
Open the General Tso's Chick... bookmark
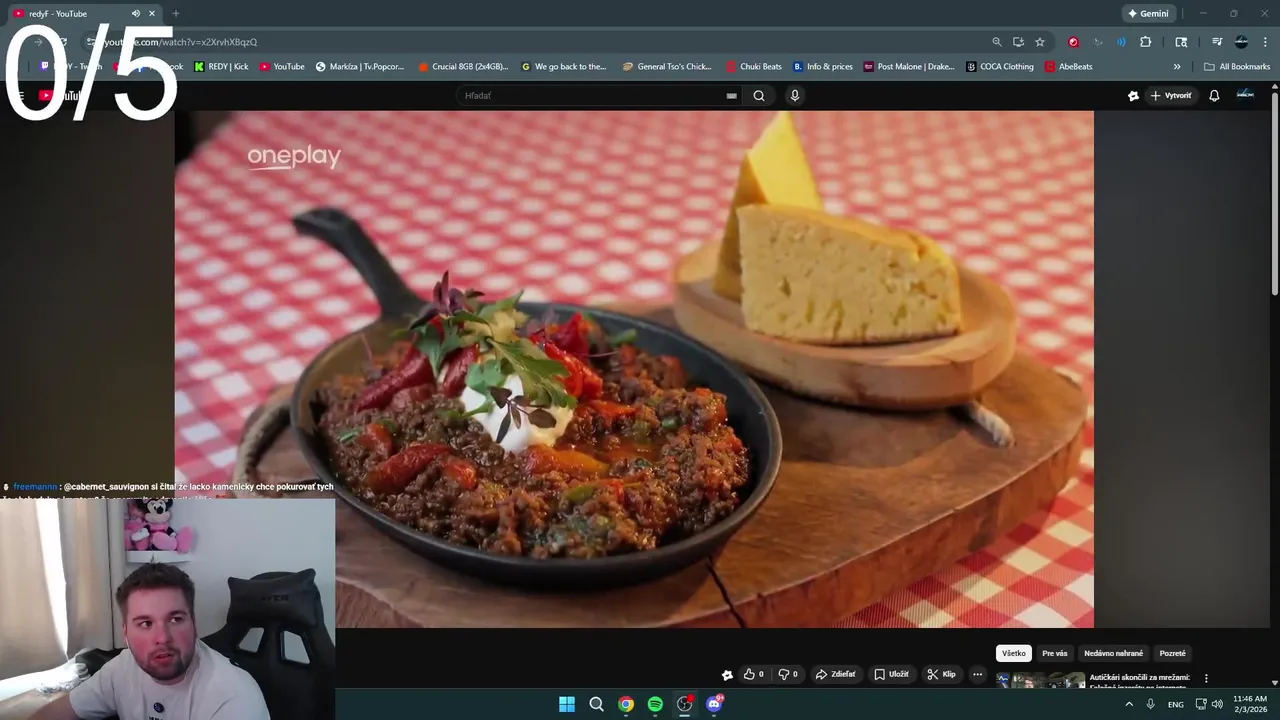point(667,67)
